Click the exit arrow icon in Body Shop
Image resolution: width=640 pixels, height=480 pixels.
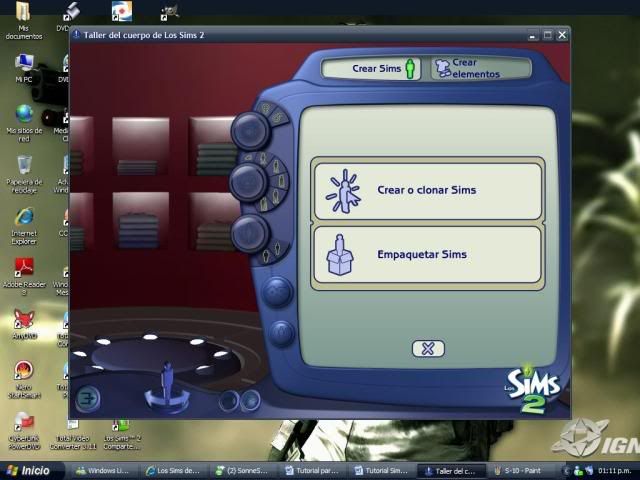87,398
